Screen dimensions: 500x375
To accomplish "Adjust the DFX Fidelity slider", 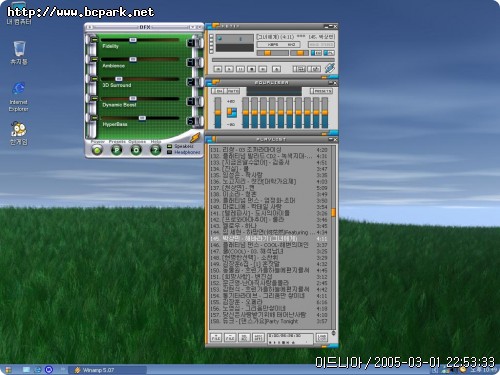I will [x=140, y=40].
